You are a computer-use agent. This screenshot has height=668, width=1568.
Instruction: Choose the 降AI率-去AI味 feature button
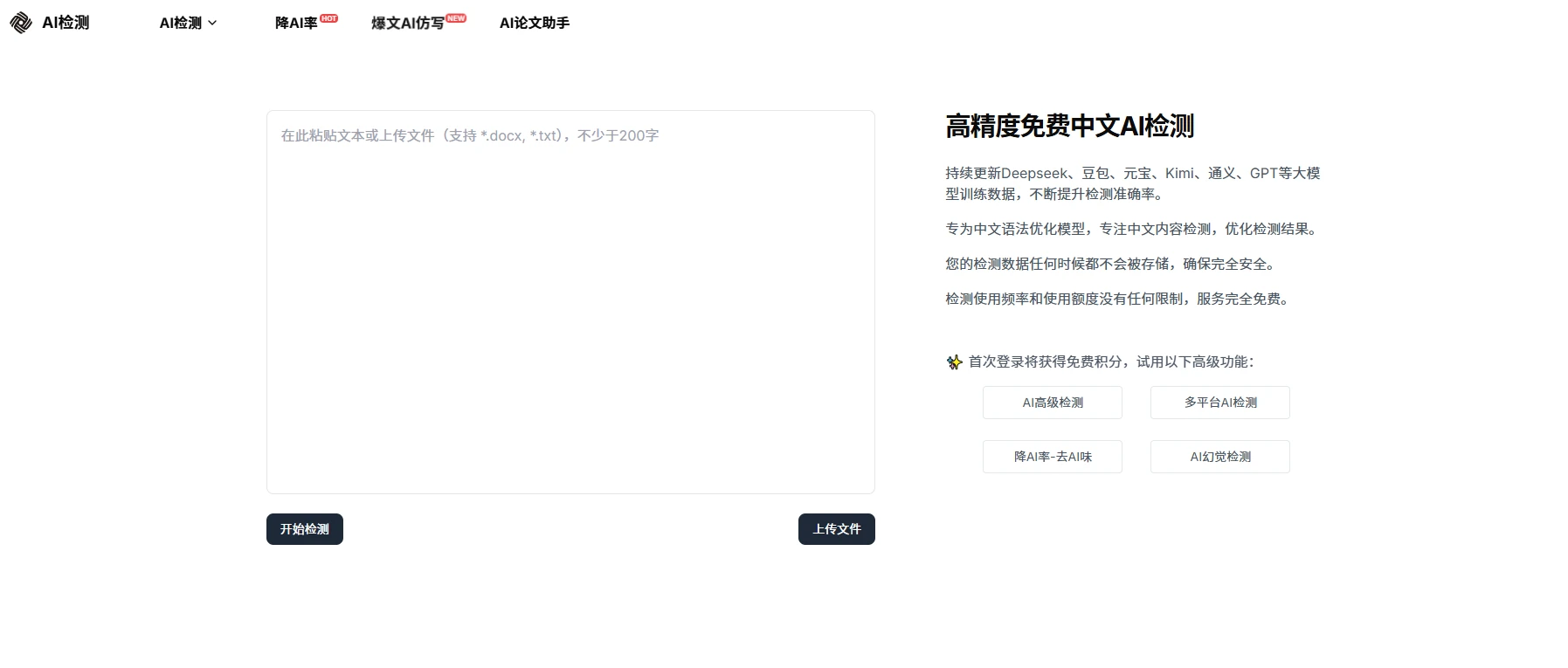tap(1053, 457)
